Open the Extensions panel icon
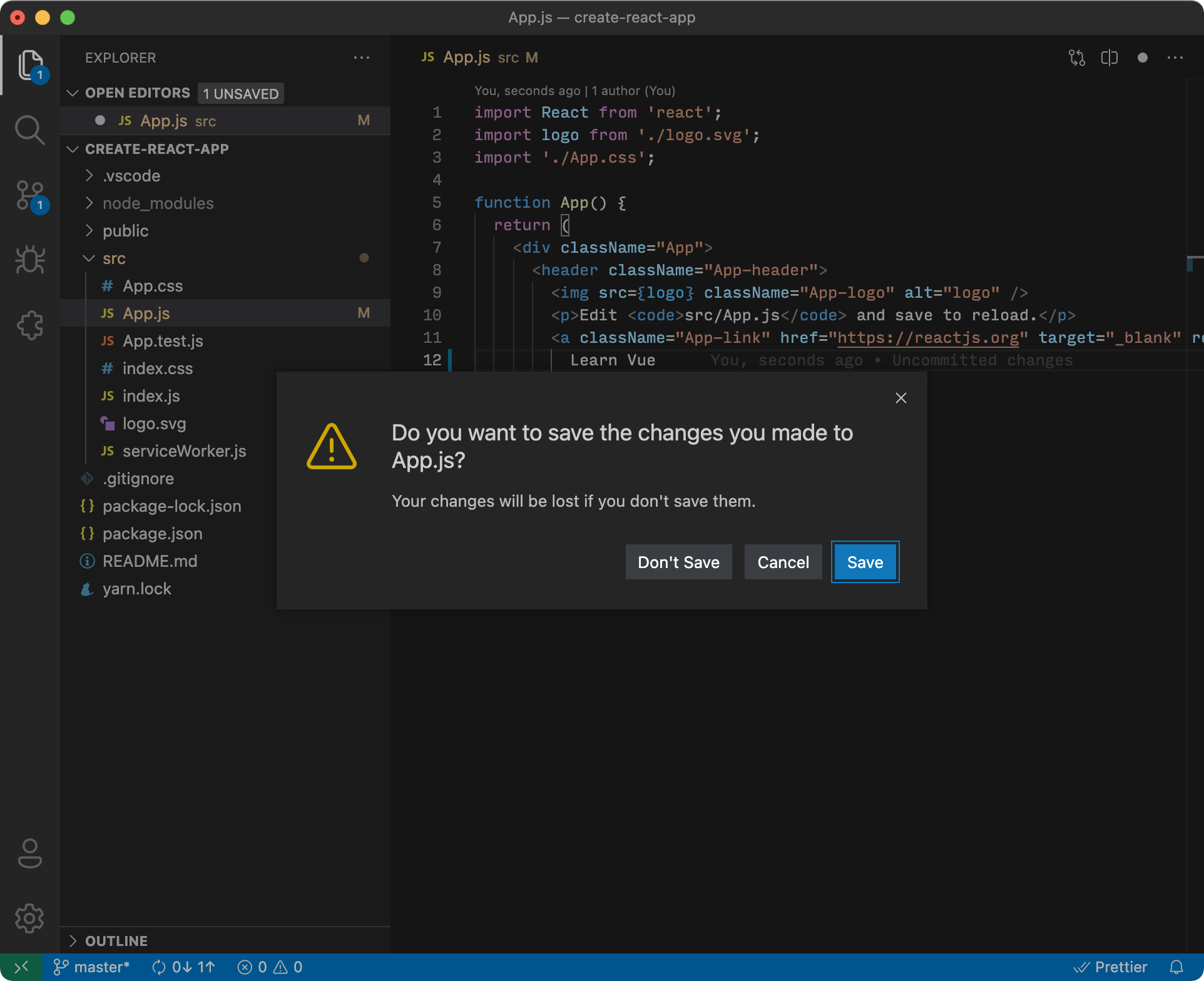1204x981 pixels. [x=29, y=324]
